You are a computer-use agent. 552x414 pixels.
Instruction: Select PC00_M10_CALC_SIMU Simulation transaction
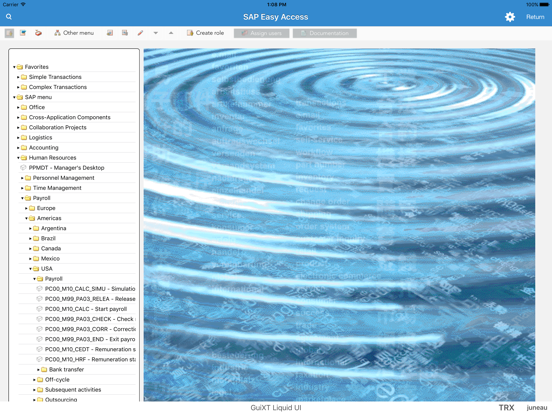[90, 289]
